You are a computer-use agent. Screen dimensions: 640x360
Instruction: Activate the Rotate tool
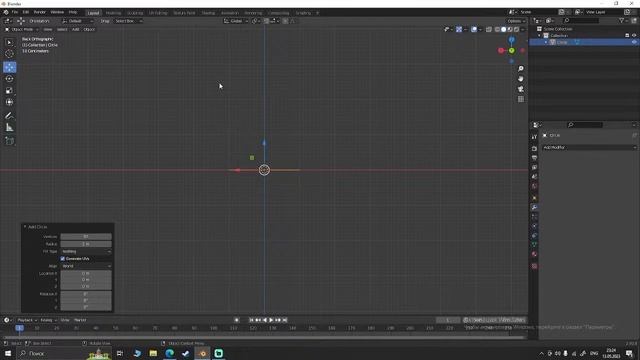(9, 79)
